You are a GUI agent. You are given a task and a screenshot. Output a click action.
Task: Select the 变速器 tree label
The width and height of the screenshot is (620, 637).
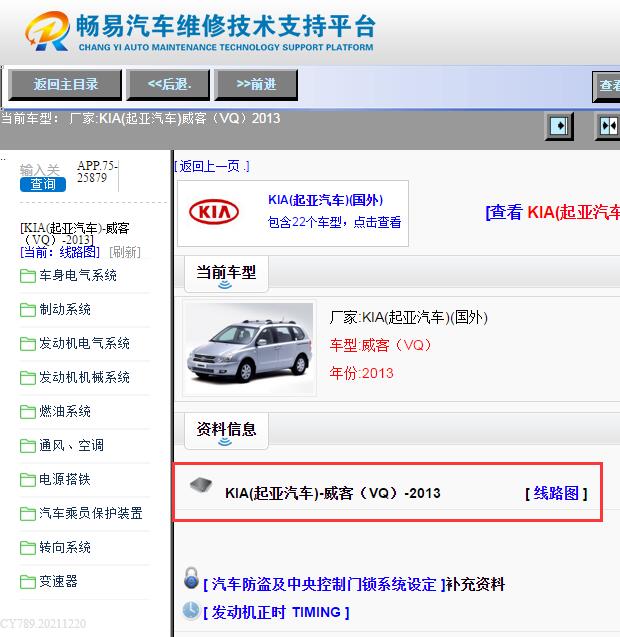coord(59,581)
